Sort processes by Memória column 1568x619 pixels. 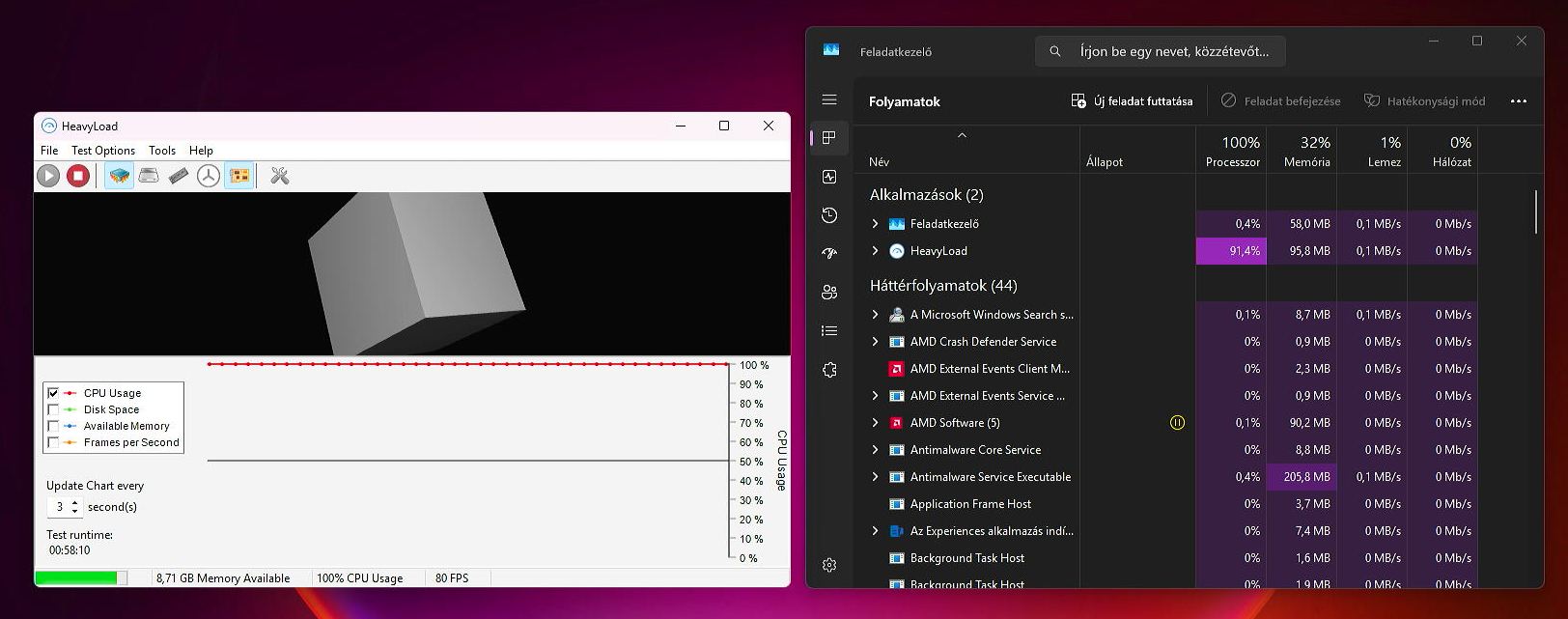[x=1306, y=152]
